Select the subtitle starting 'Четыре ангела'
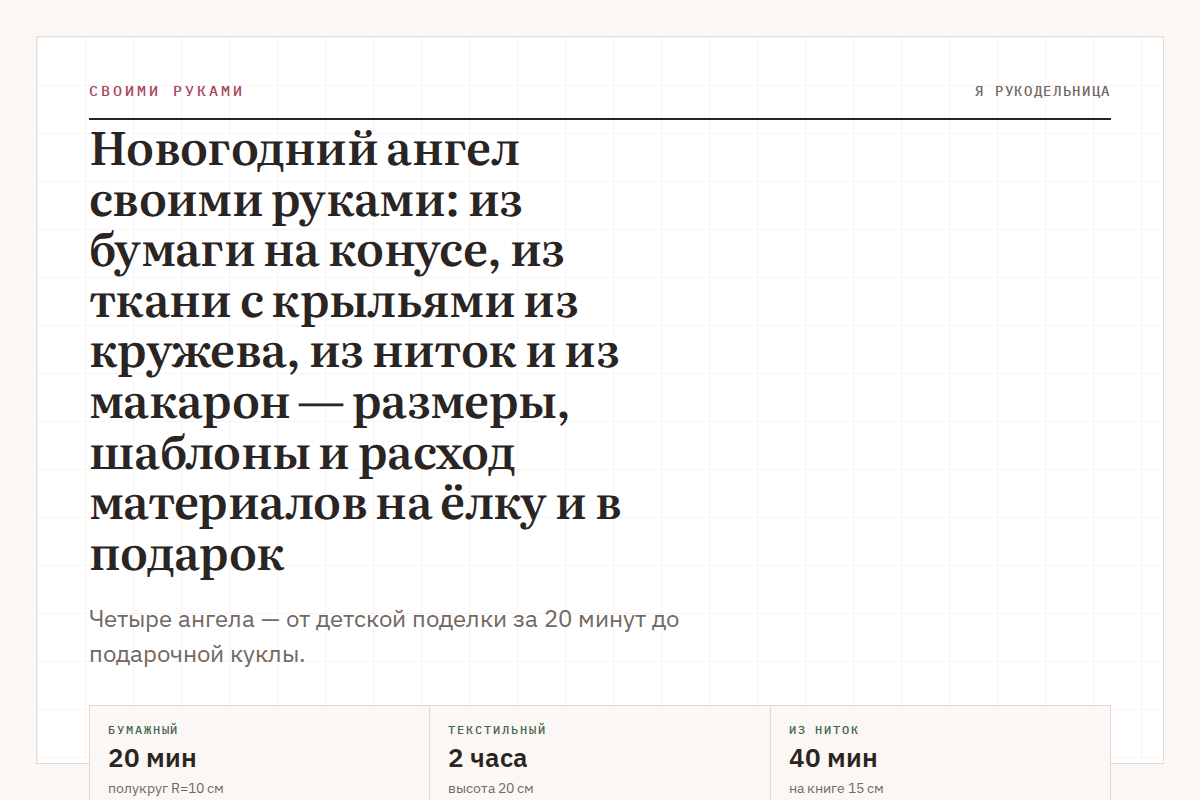1200x800 pixels. point(384,638)
